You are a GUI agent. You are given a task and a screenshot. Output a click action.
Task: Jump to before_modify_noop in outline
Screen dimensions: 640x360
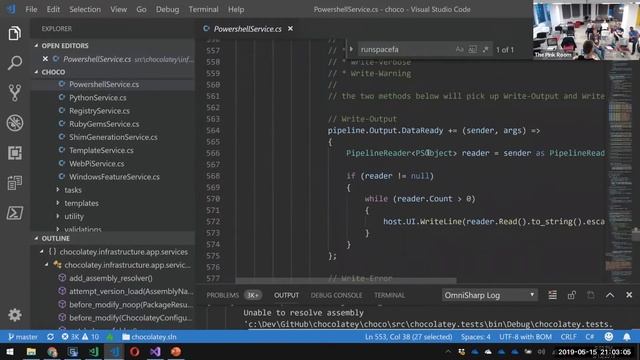click(131, 304)
